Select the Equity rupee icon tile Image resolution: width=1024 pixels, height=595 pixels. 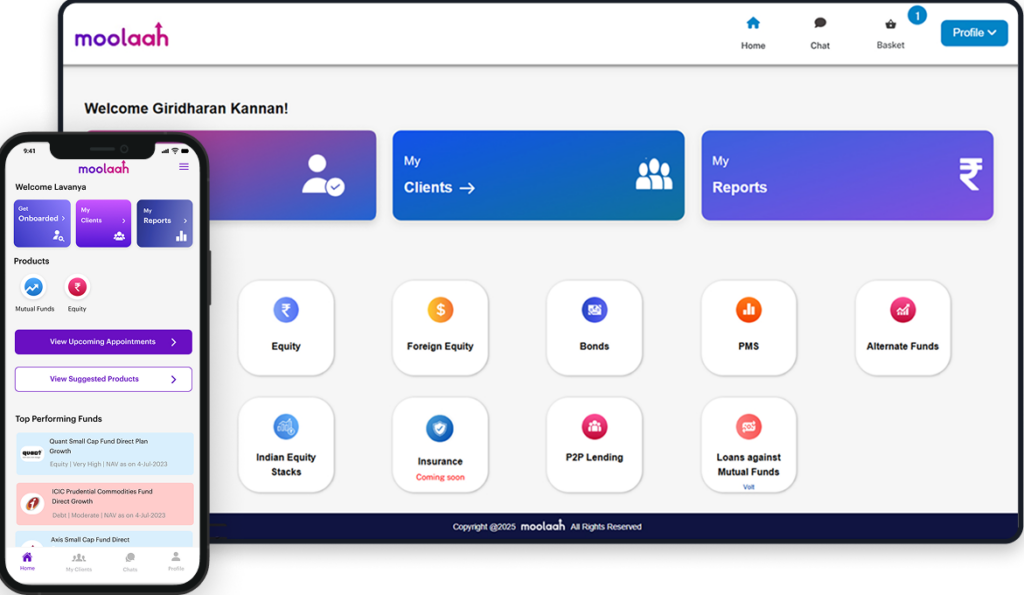[x=286, y=311]
